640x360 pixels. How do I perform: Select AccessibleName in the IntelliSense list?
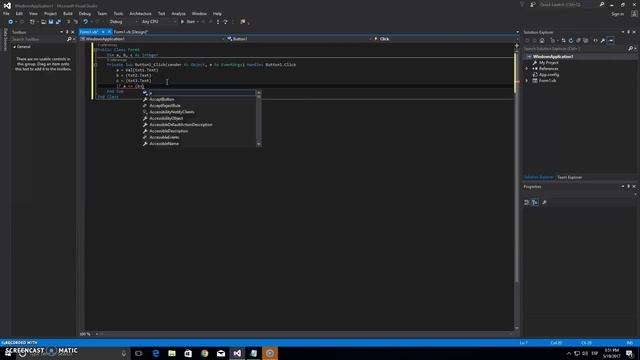coord(164,144)
